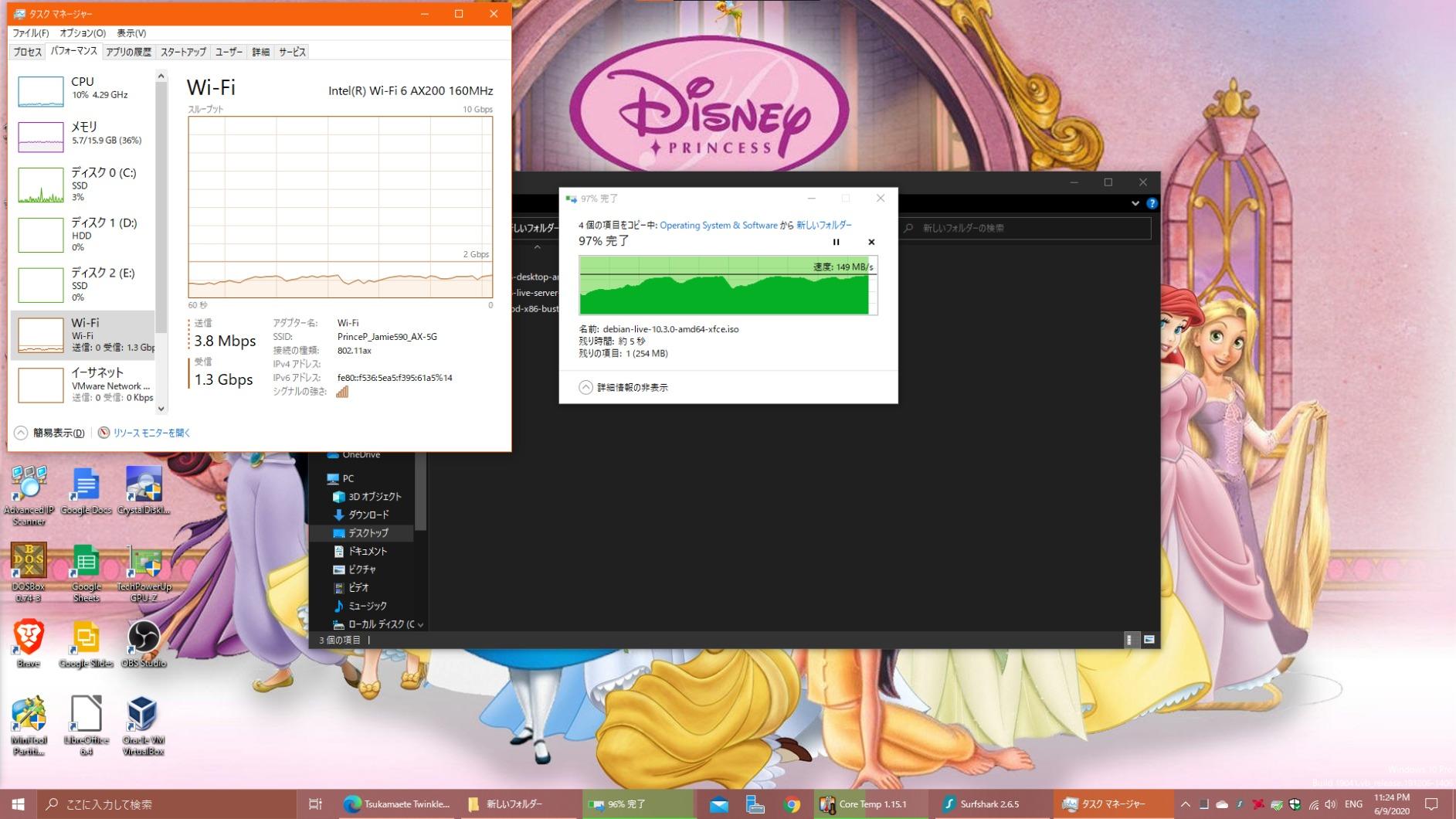Open MiniTool Partition Wizard desktop icon

point(29,726)
